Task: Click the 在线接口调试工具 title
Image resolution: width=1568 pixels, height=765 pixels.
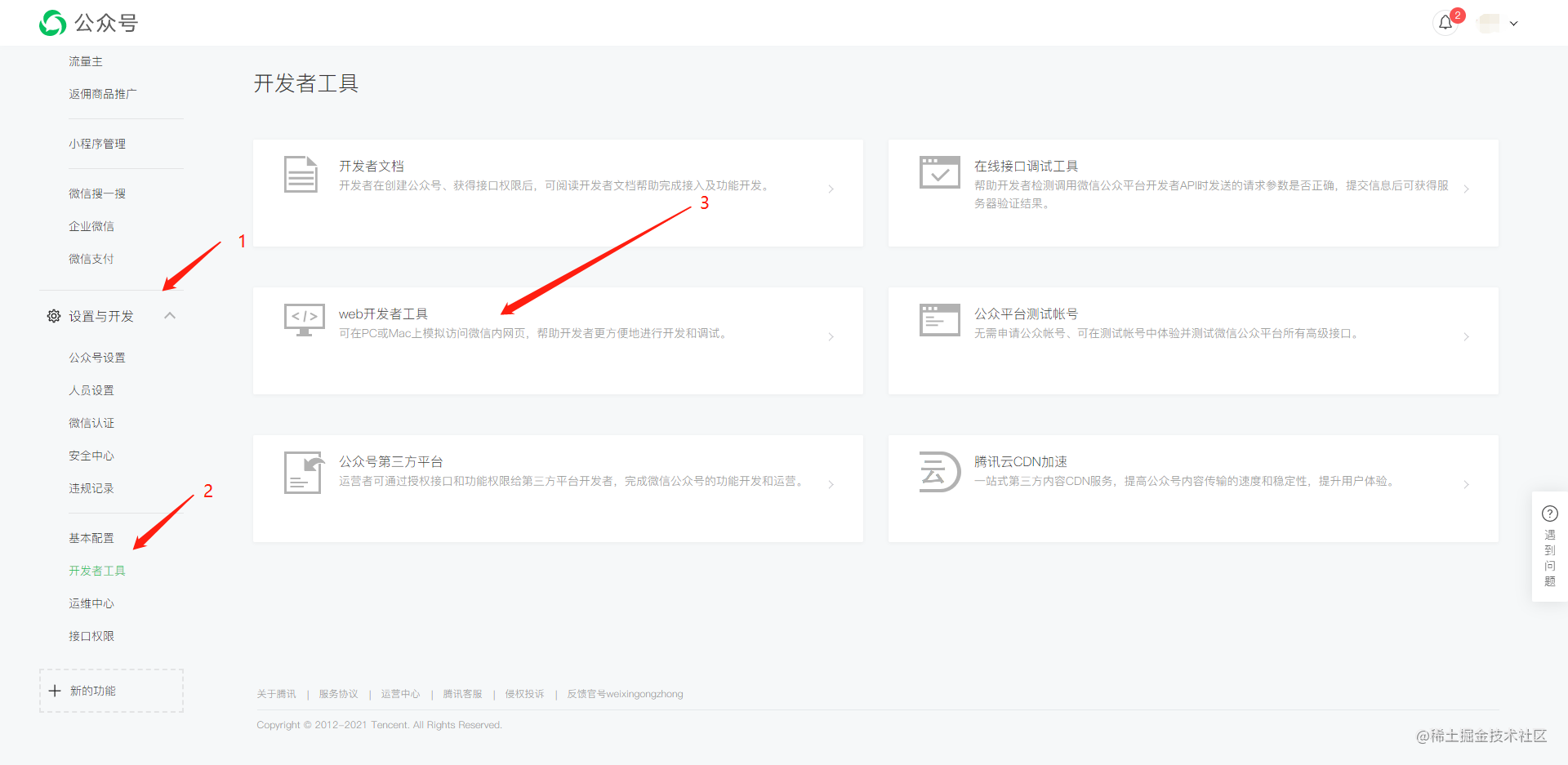Action: [x=1026, y=166]
